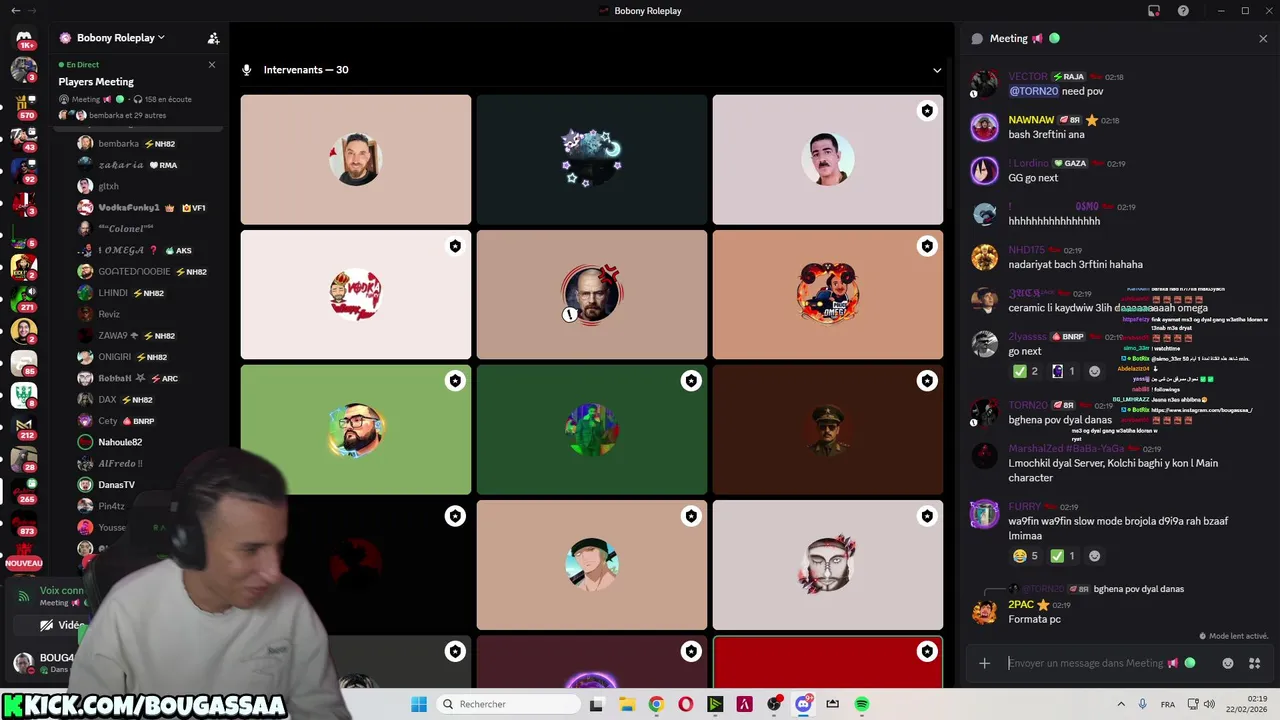
Task: Add new reaction to 2lyassss message
Action: pyautogui.click(x=1095, y=371)
